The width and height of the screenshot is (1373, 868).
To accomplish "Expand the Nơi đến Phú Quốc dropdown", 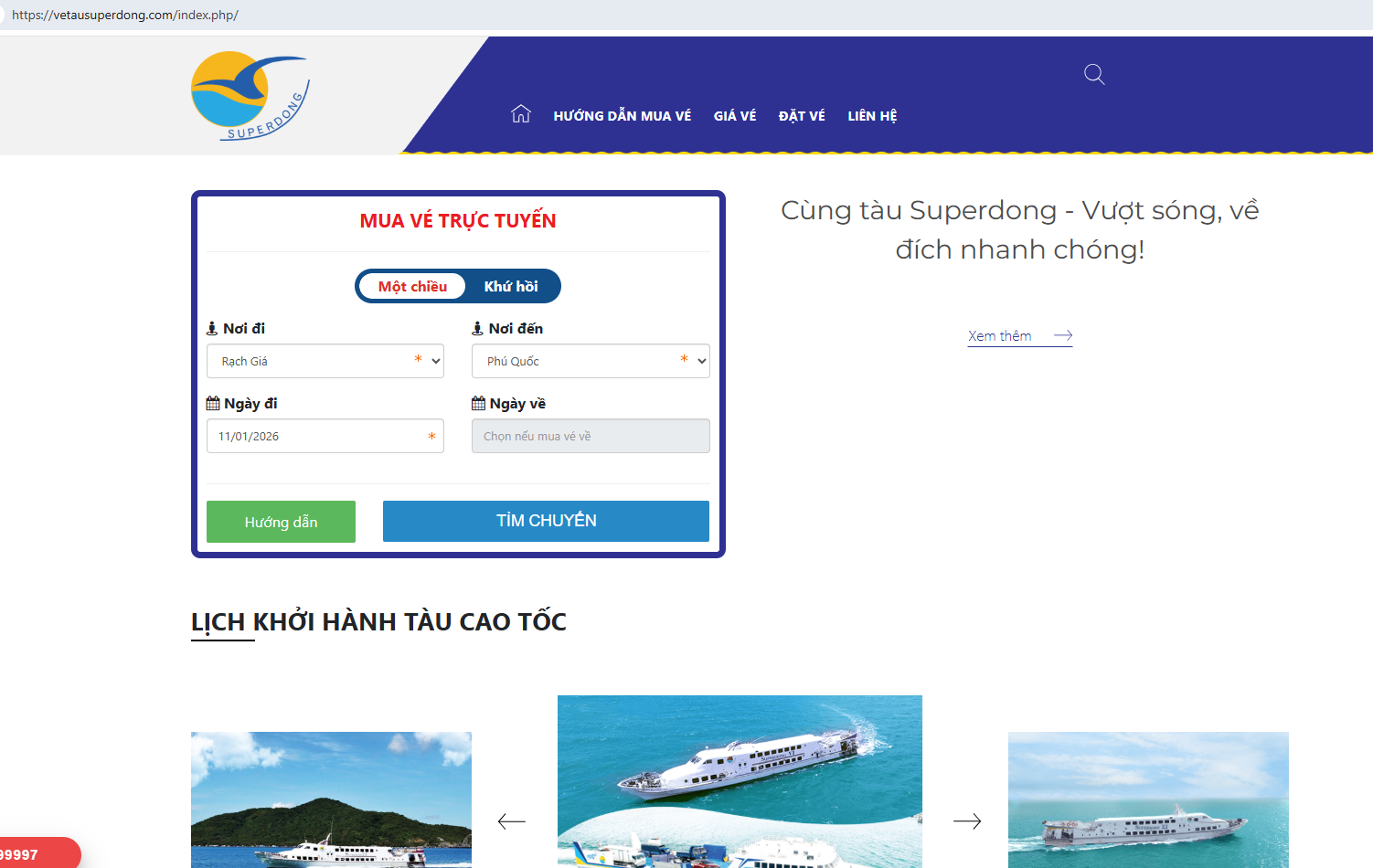I will click(x=591, y=361).
